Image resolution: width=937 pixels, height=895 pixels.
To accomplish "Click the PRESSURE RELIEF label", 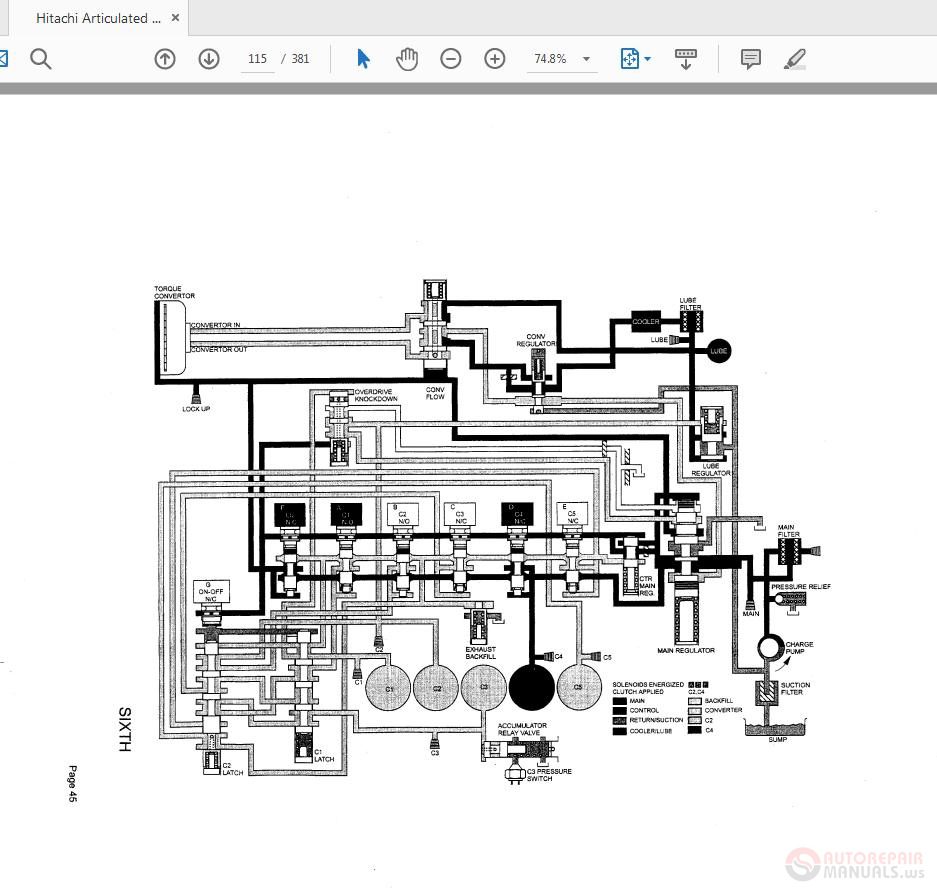I will [x=801, y=587].
